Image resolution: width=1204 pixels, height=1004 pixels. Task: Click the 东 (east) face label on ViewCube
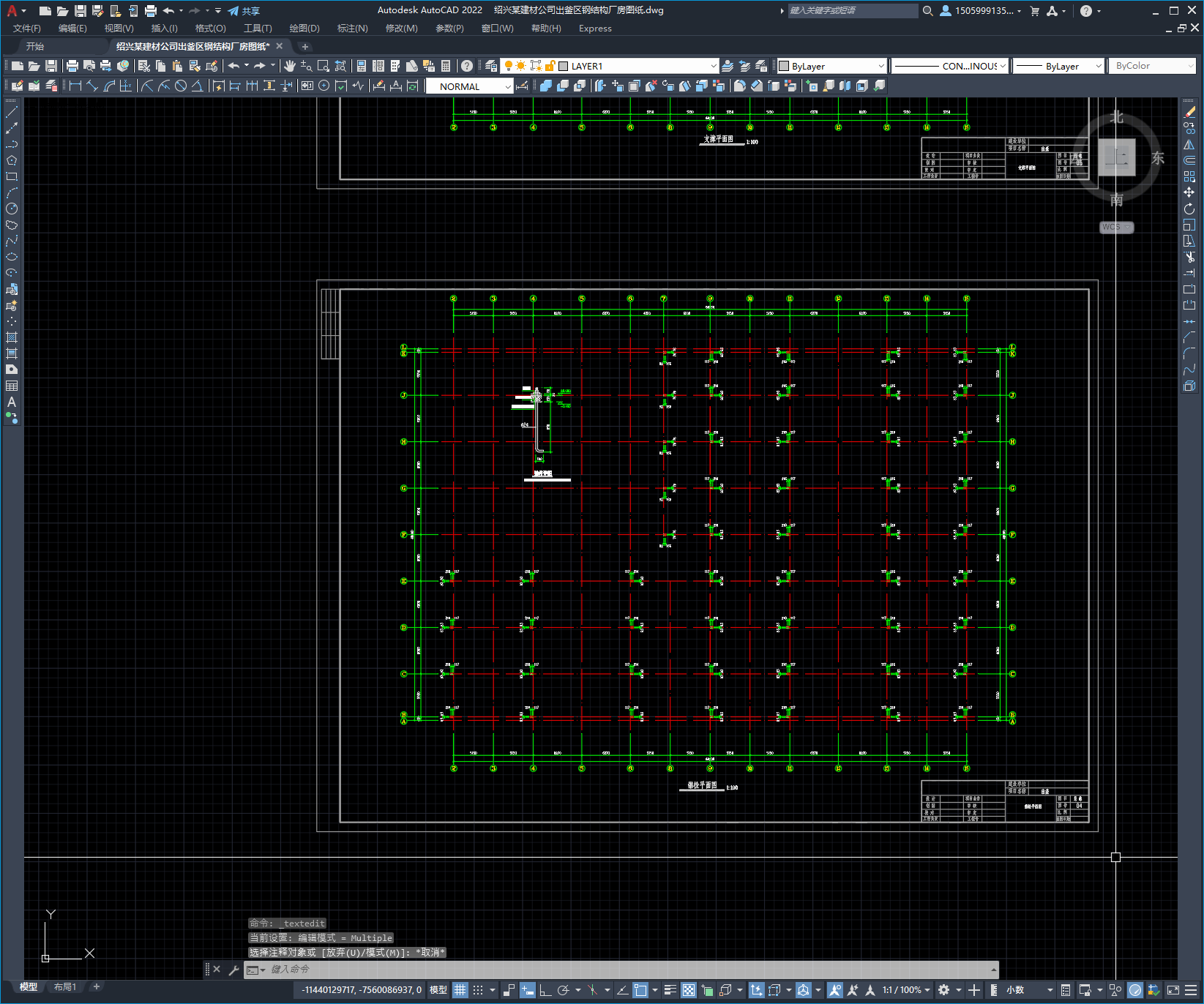(x=1158, y=158)
